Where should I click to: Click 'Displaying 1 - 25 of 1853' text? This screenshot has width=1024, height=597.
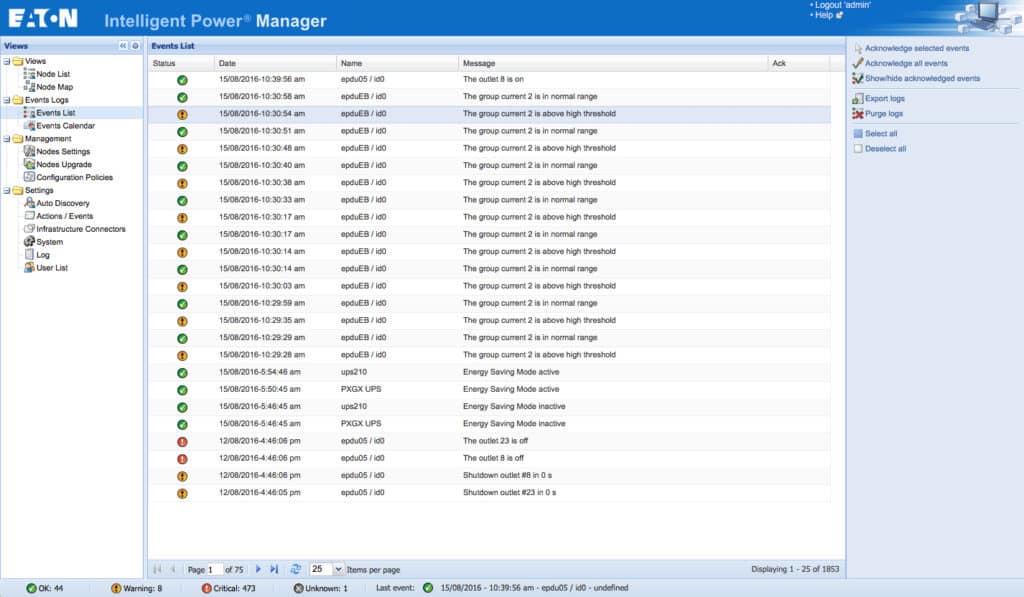click(x=795, y=570)
